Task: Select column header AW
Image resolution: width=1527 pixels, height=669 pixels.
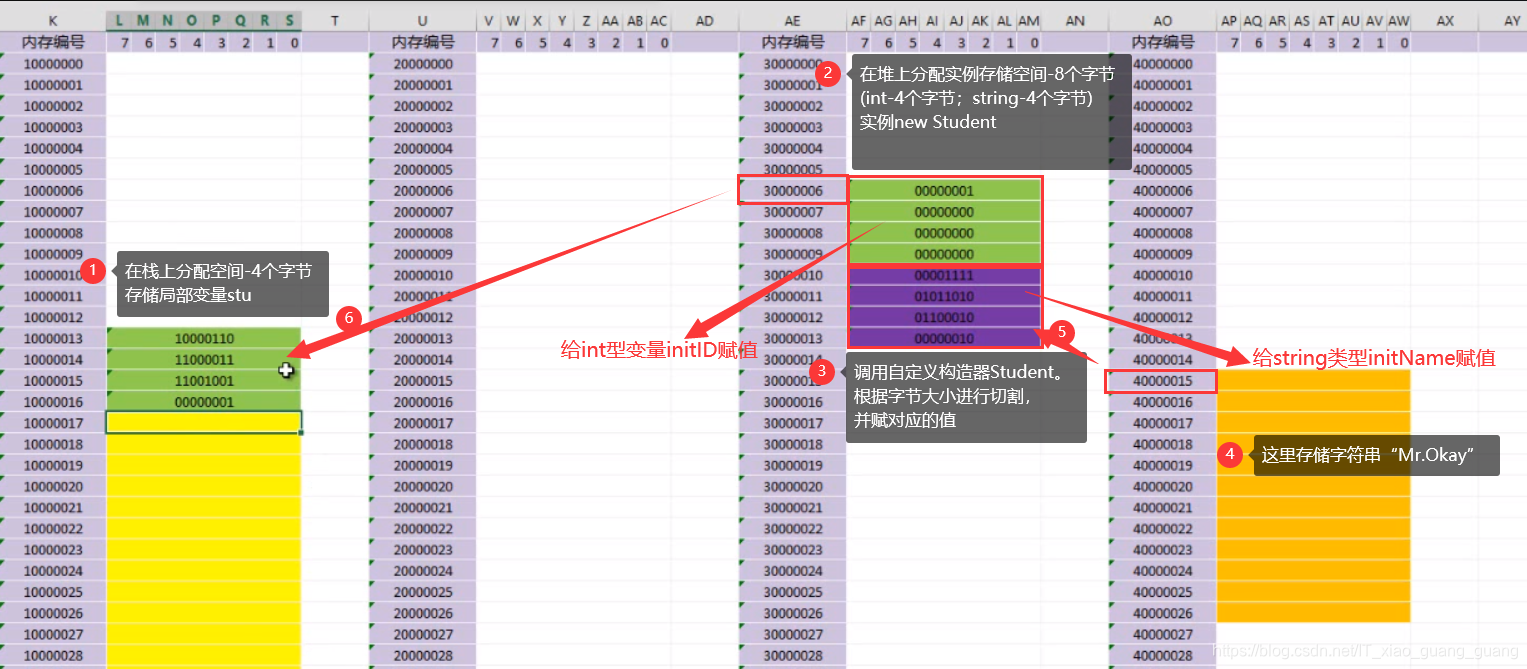Action: coord(1399,20)
